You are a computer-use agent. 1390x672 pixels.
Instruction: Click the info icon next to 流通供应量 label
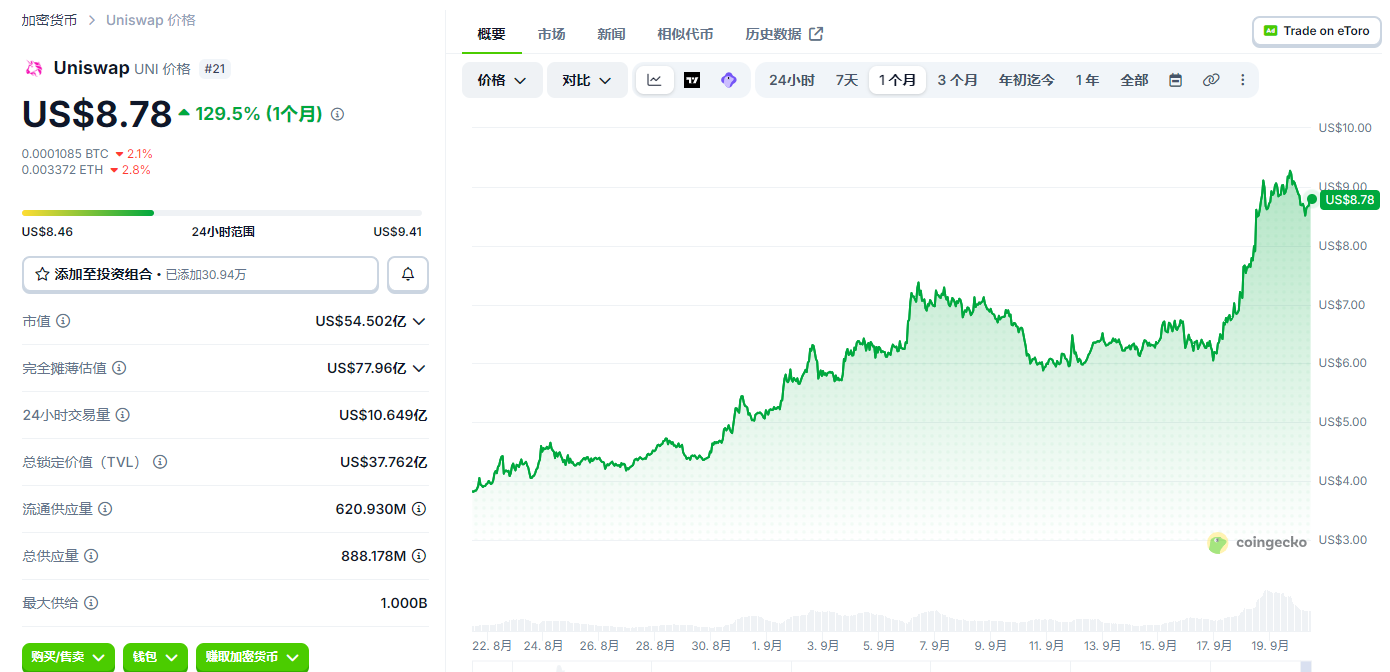(x=105, y=509)
